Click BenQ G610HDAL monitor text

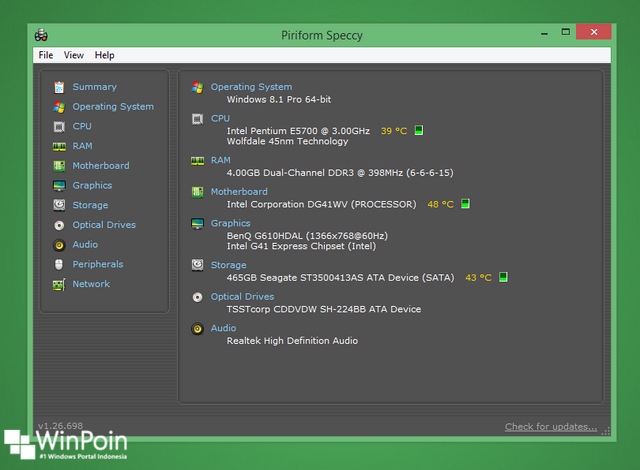307,236
